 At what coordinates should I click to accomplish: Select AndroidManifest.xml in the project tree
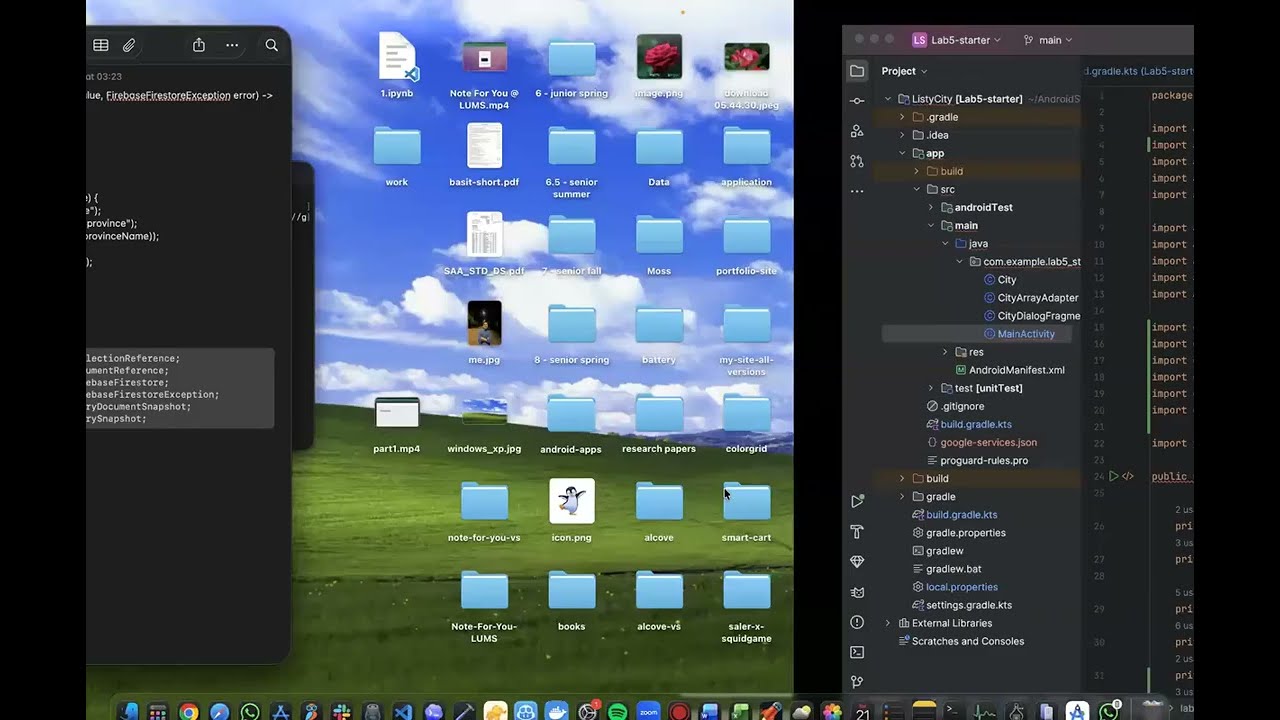pyautogui.click(x=1010, y=370)
